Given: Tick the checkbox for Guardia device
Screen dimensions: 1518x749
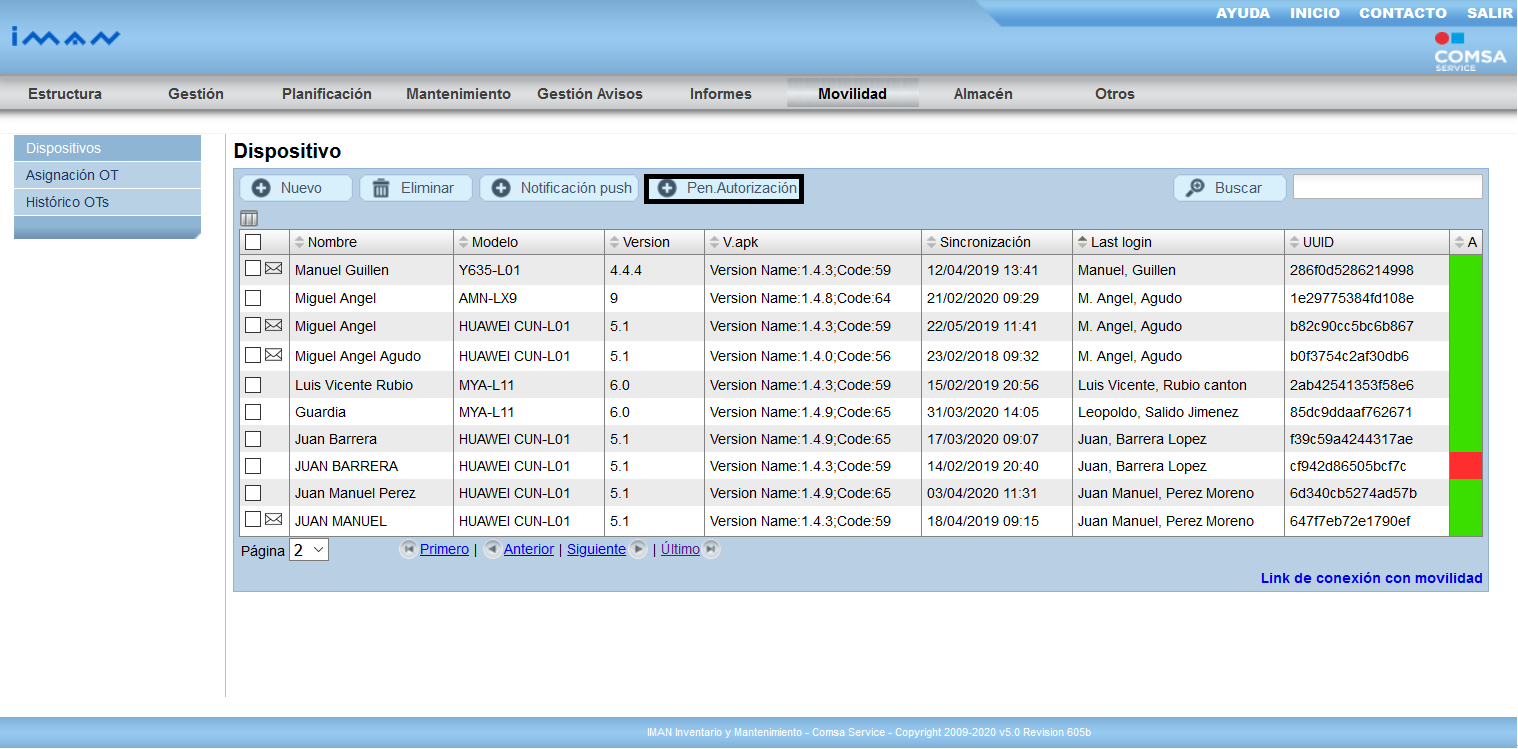Looking at the screenshot, I should (x=253, y=412).
